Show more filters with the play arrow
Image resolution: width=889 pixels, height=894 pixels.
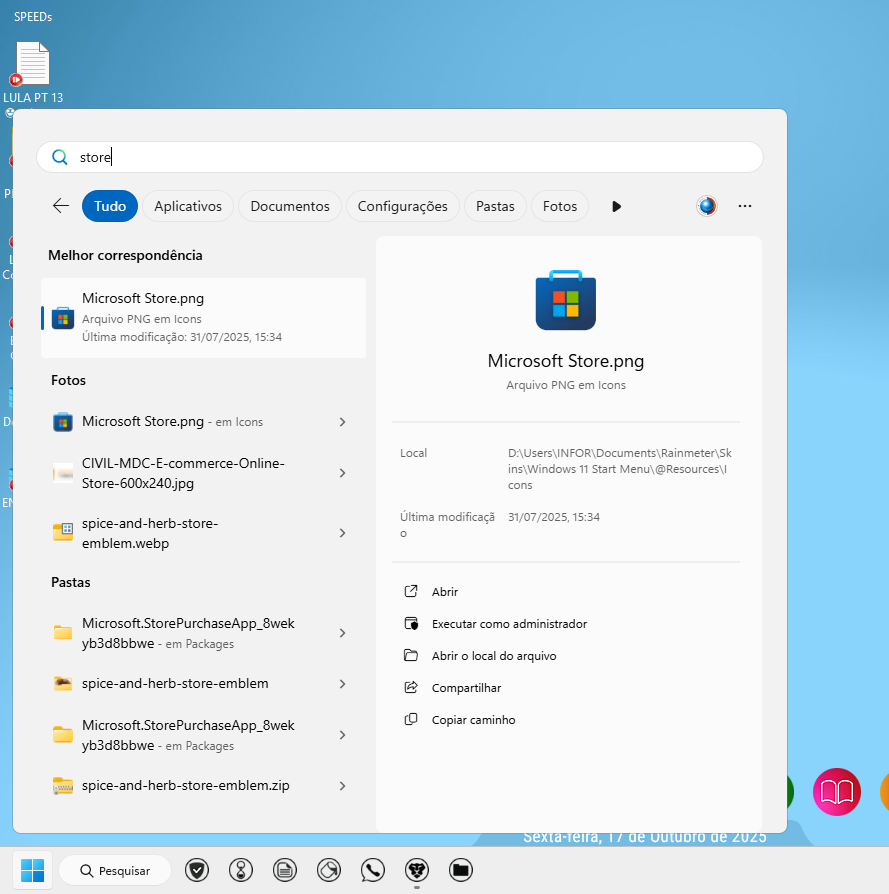click(616, 206)
